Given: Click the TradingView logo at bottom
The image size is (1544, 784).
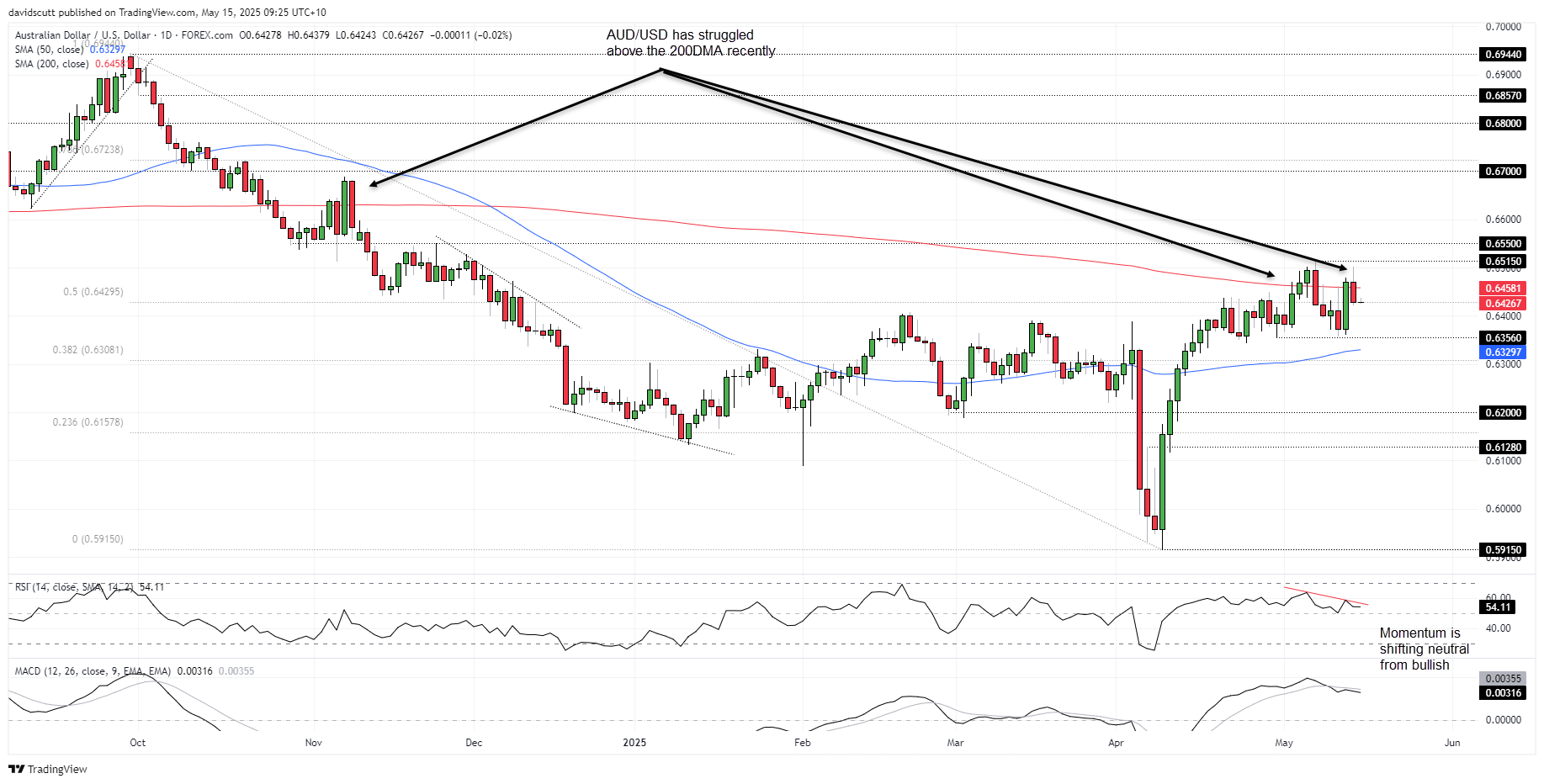Looking at the screenshot, I should pos(48,769).
